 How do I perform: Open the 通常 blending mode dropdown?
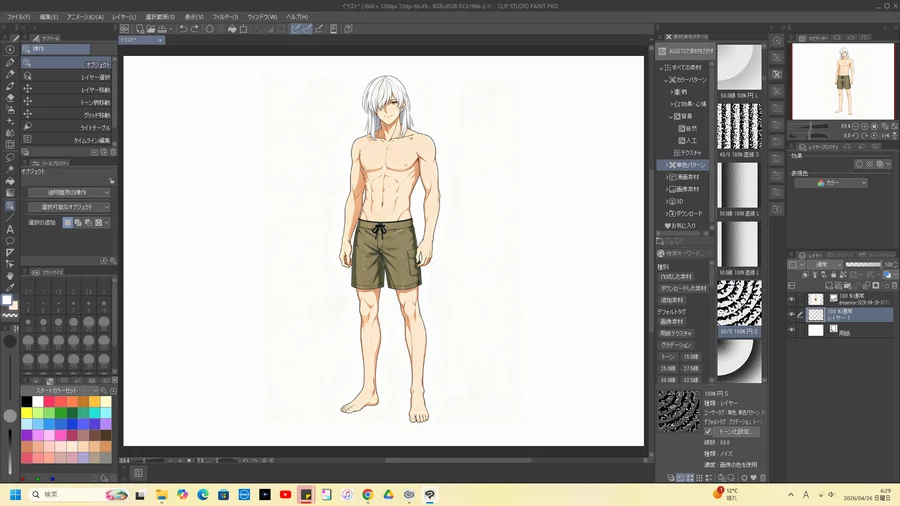824,264
